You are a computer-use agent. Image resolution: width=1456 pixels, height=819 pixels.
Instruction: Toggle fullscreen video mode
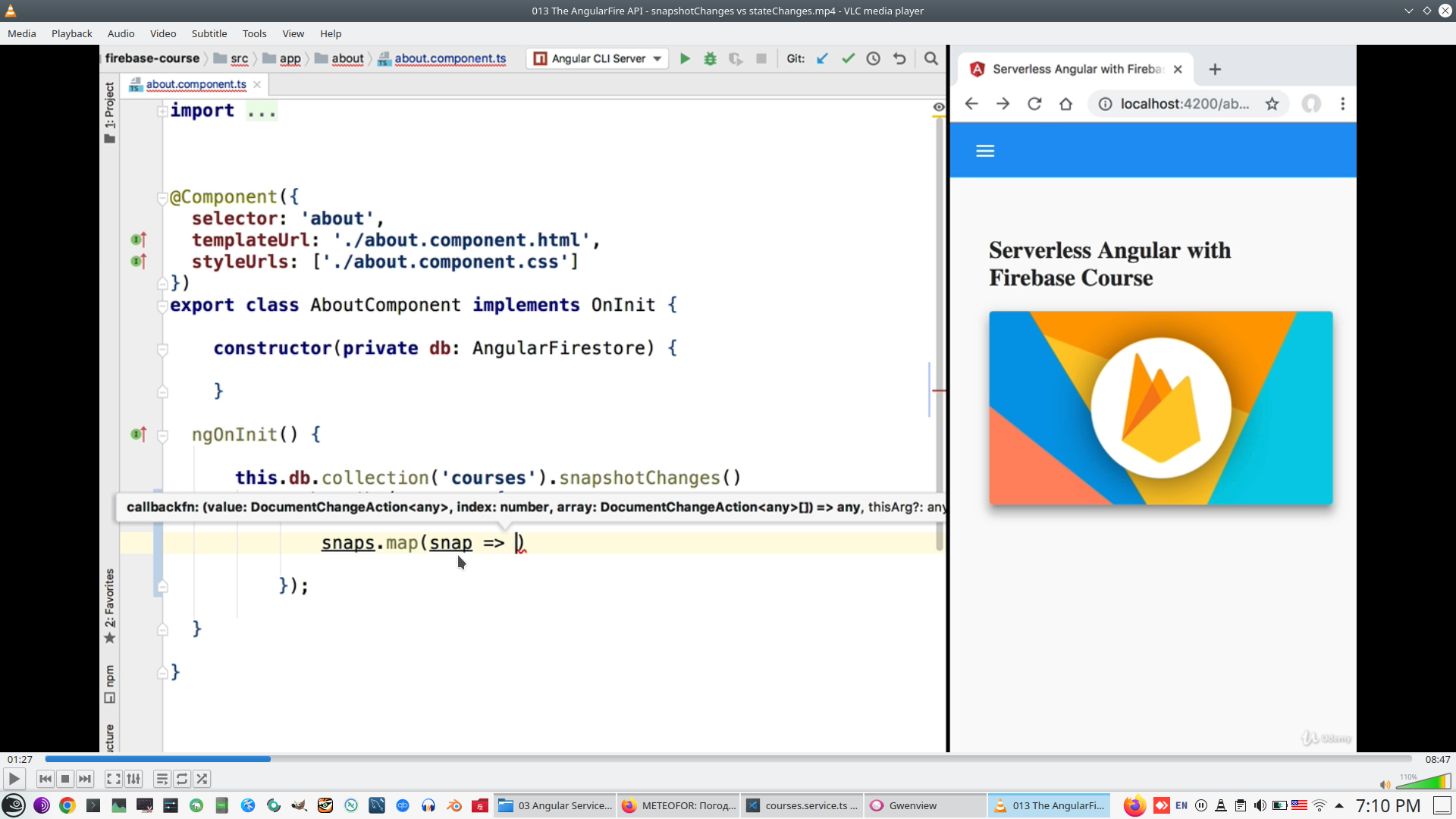pos(113,779)
